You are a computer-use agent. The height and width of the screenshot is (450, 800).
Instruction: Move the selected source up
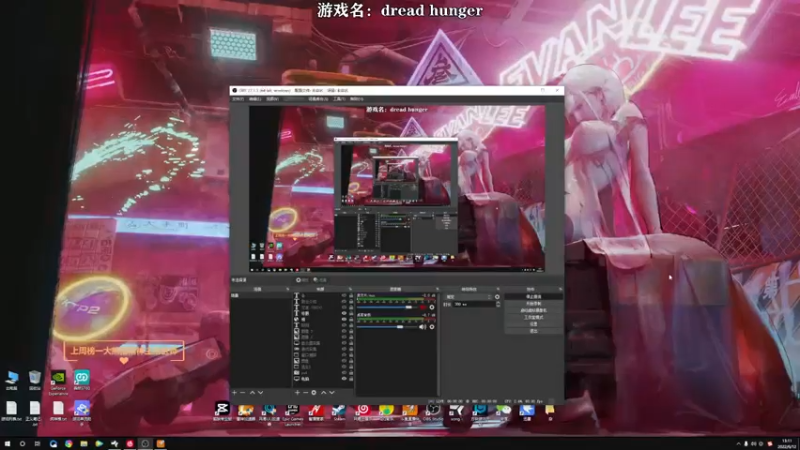coord(323,392)
